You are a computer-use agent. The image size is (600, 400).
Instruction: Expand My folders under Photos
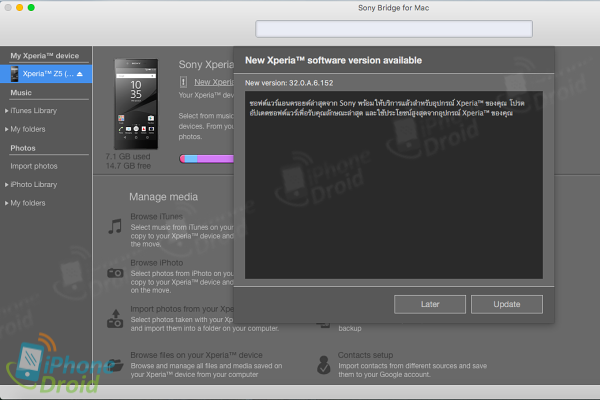[x=7, y=203]
